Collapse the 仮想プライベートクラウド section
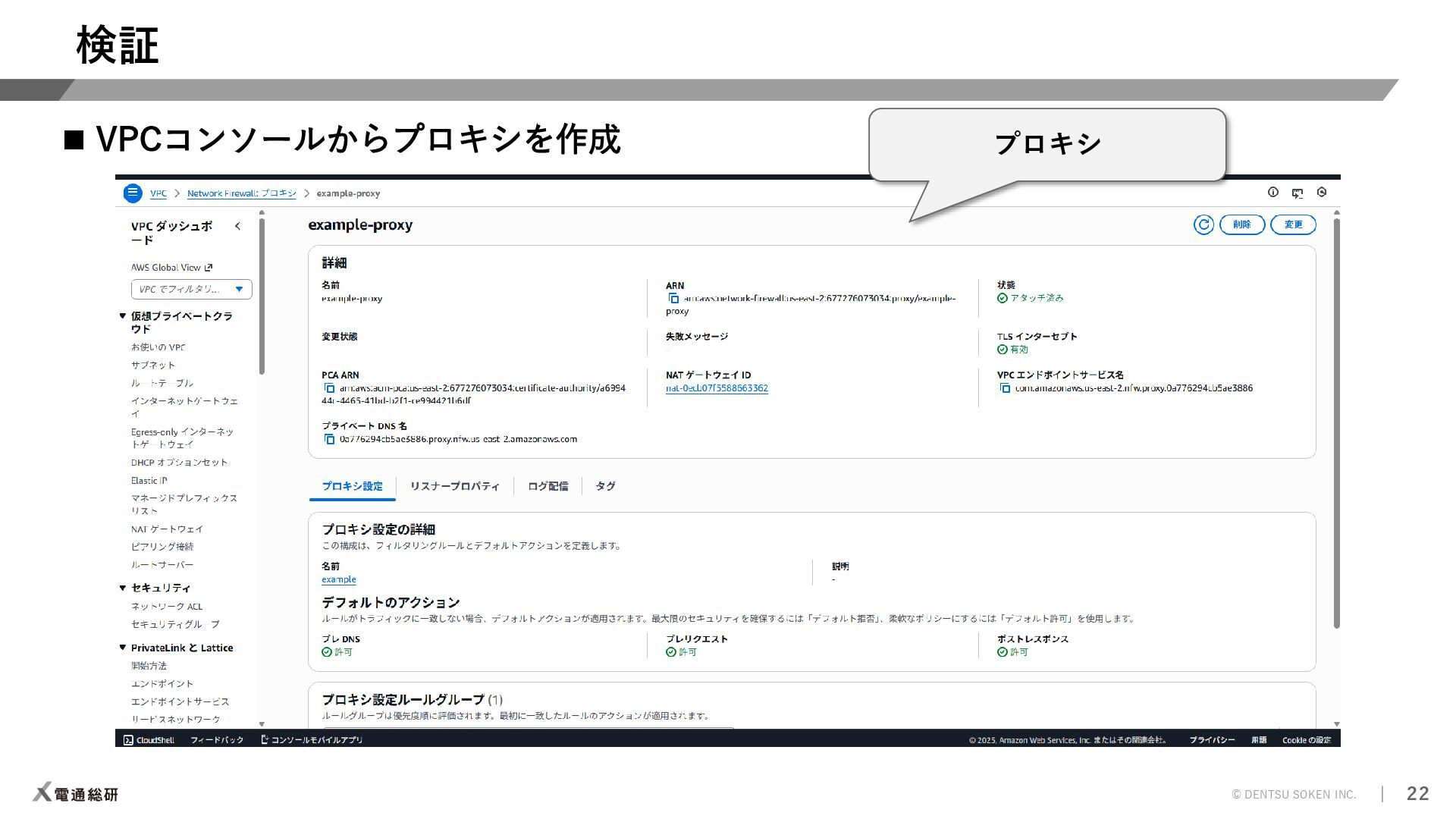Viewport: 1456px width, 819px height. point(123,316)
